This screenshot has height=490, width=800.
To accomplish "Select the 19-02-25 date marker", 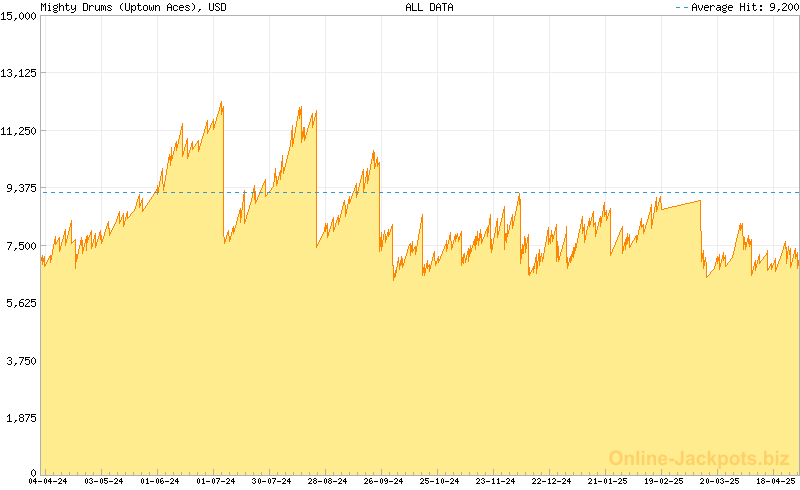I will [x=663, y=482].
